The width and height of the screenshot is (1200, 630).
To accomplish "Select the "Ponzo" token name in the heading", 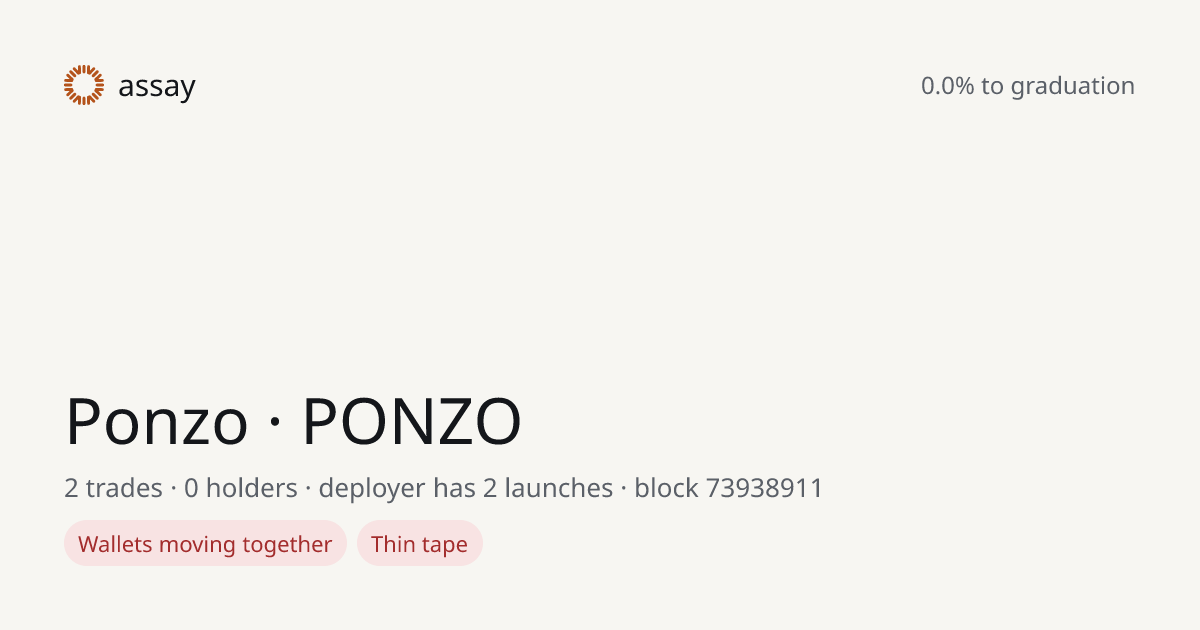I will tap(156, 421).
